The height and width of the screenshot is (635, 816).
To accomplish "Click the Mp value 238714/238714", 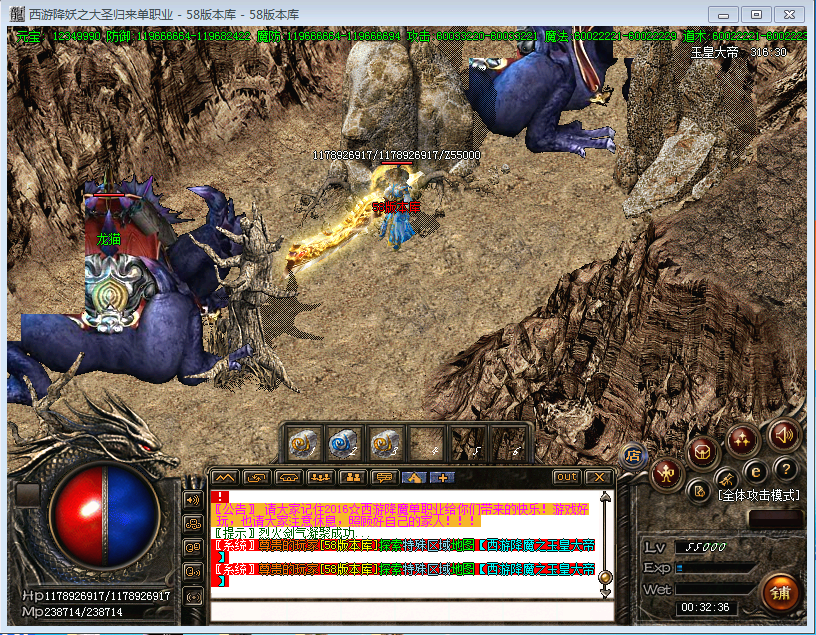I will [x=83, y=612].
